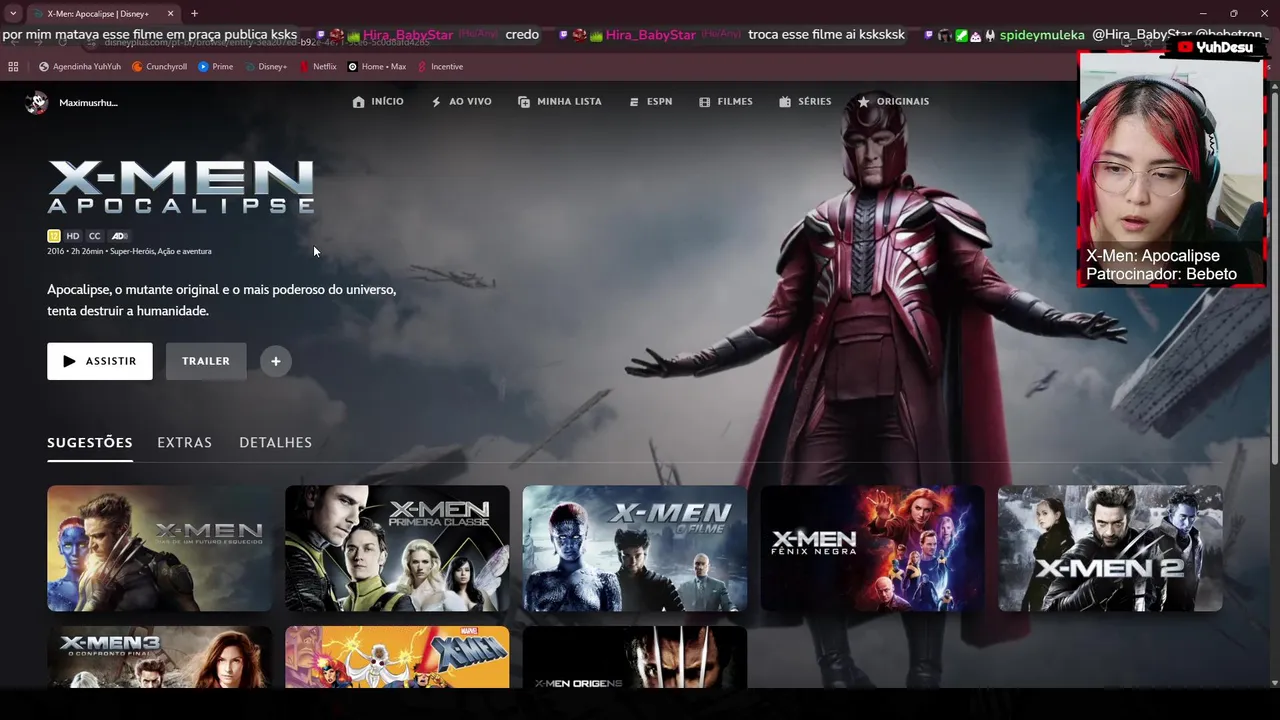Click the CC subtitles badge

[x=95, y=236]
